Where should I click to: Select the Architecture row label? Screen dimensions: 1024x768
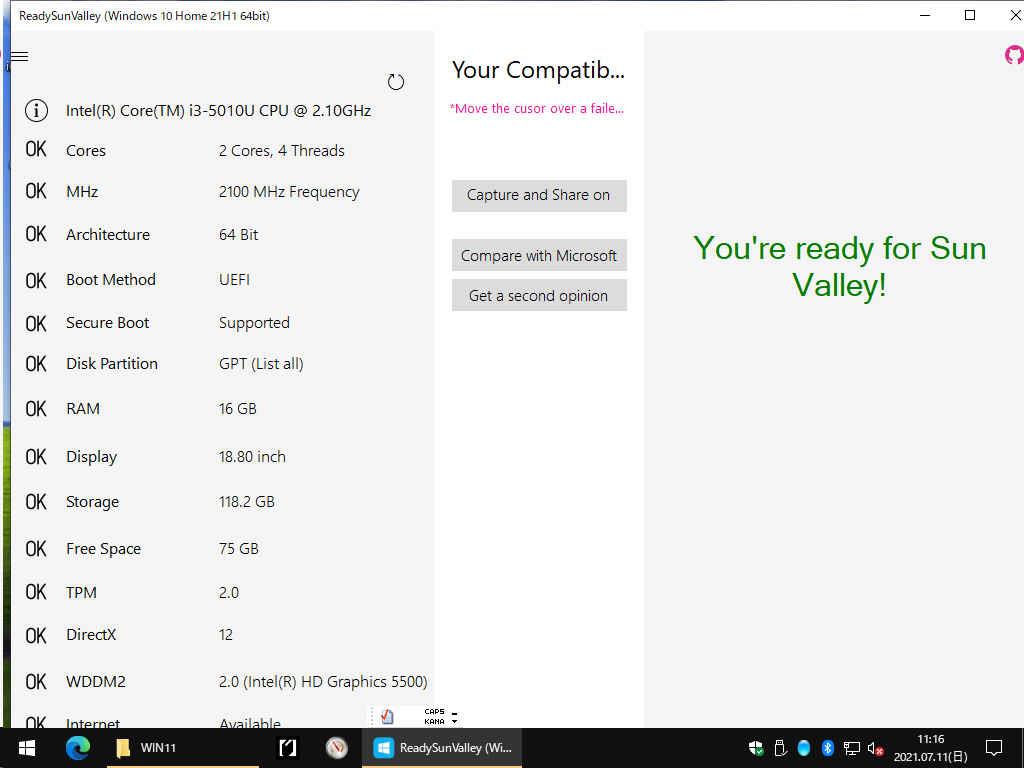pyautogui.click(x=108, y=234)
